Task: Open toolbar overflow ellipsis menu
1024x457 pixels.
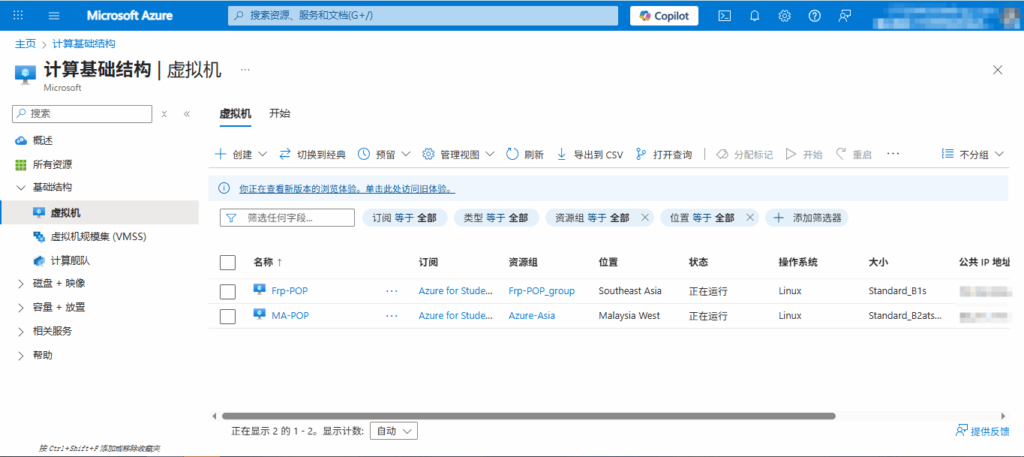Action: pos(893,154)
